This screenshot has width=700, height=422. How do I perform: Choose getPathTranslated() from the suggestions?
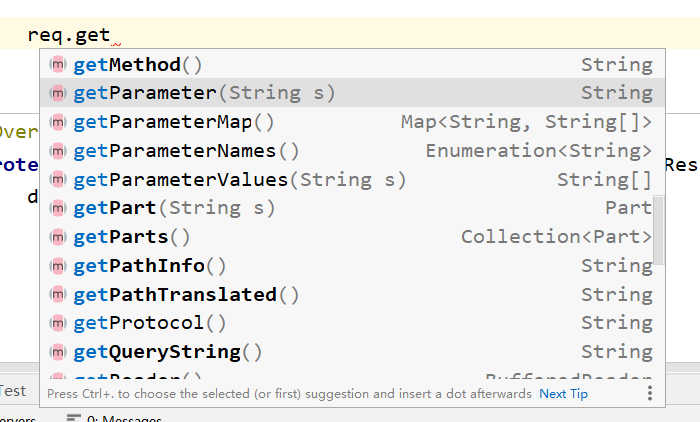(186, 295)
